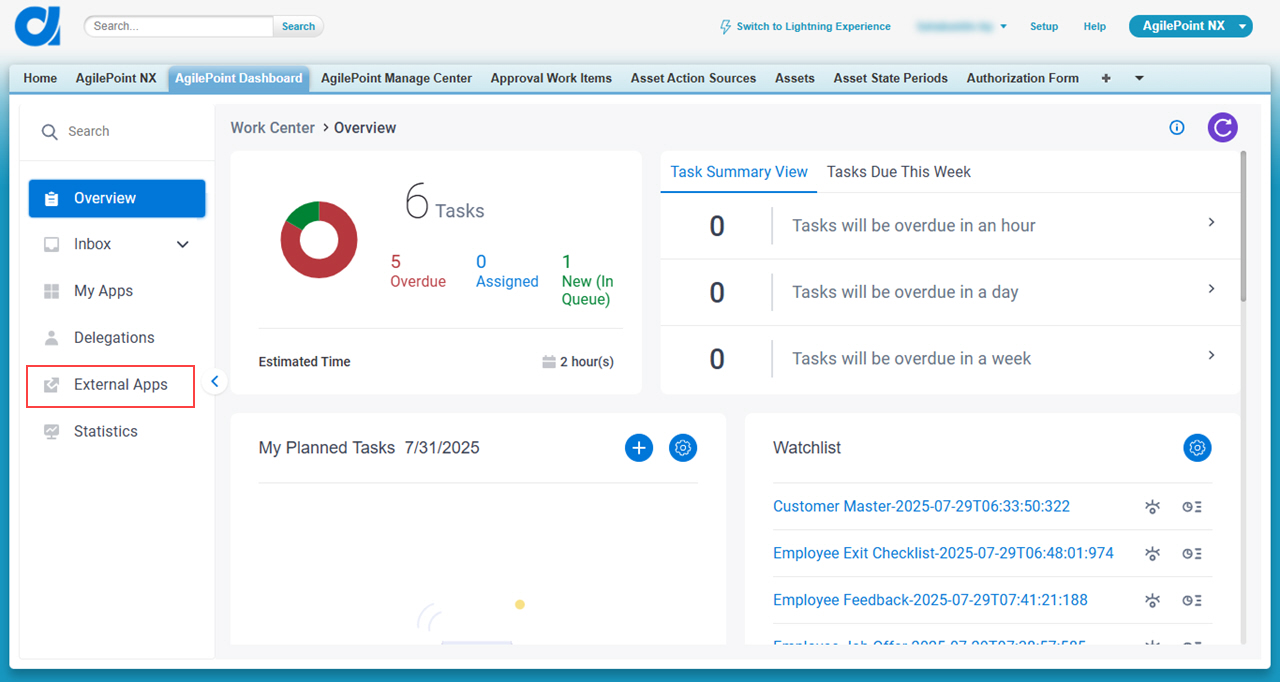Select the AgilePoint Dashboard tab
This screenshot has width=1280, height=682.
click(x=238, y=78)
